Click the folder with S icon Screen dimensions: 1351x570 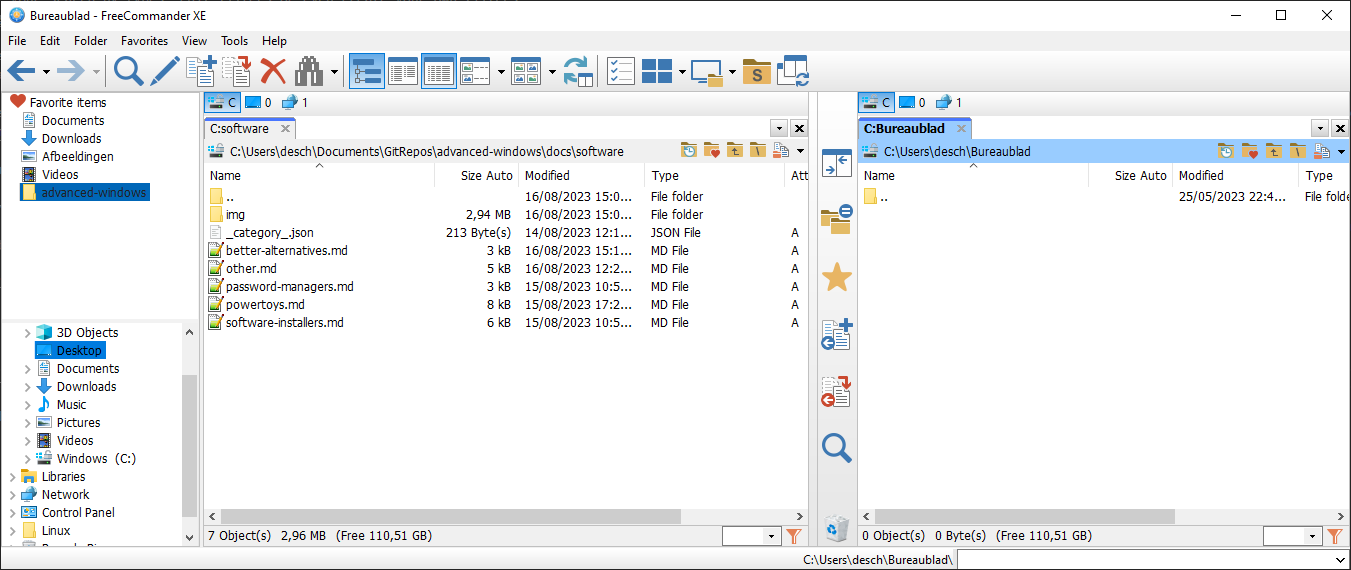point(757,71)
